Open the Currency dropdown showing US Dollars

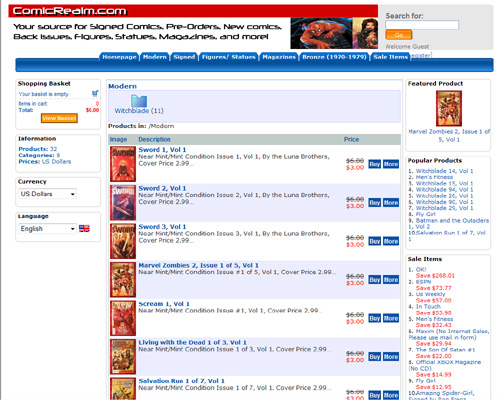click(x=48, y=194)
